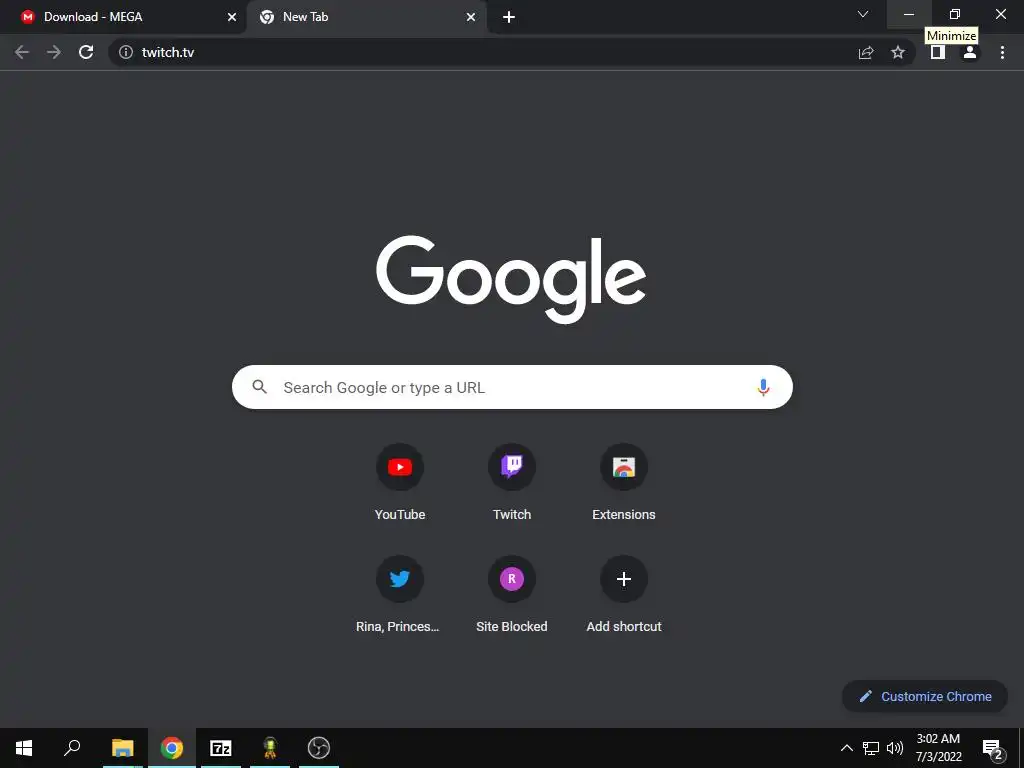Add a new shortcut tile
Screen dimensions: 1024x768
[x=624, y=594]
